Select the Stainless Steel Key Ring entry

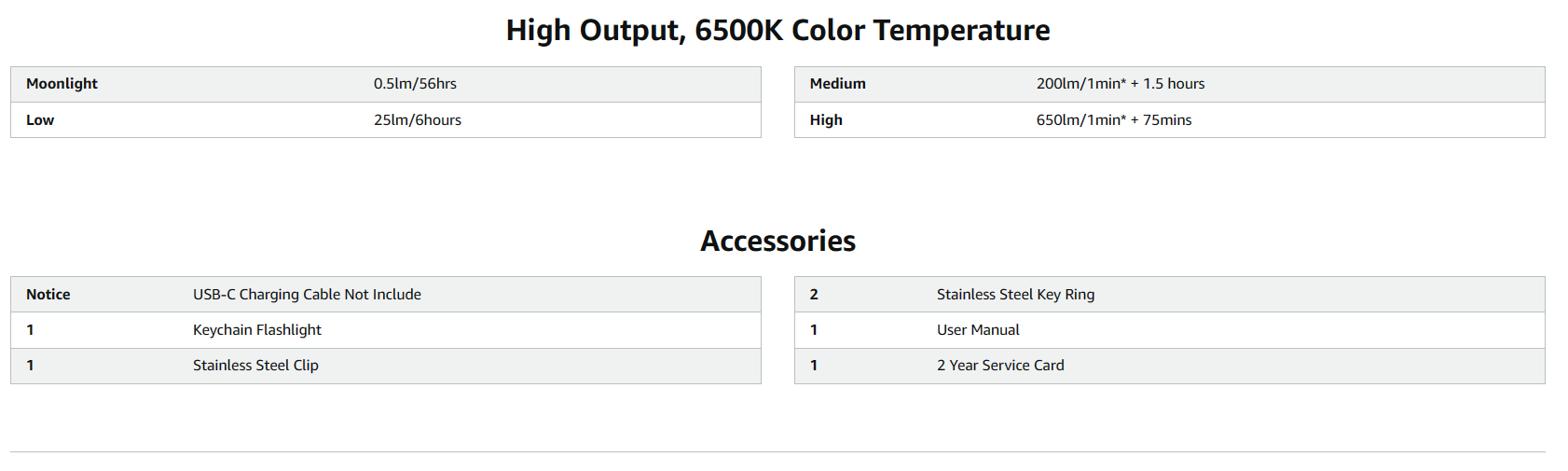[x=1015, y=295]
